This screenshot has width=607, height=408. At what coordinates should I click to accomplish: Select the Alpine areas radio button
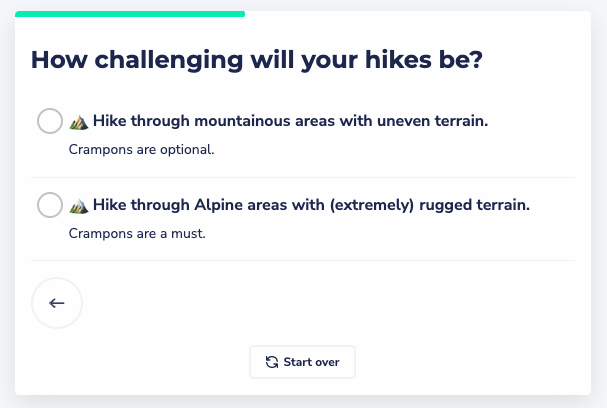click(50, 205)
